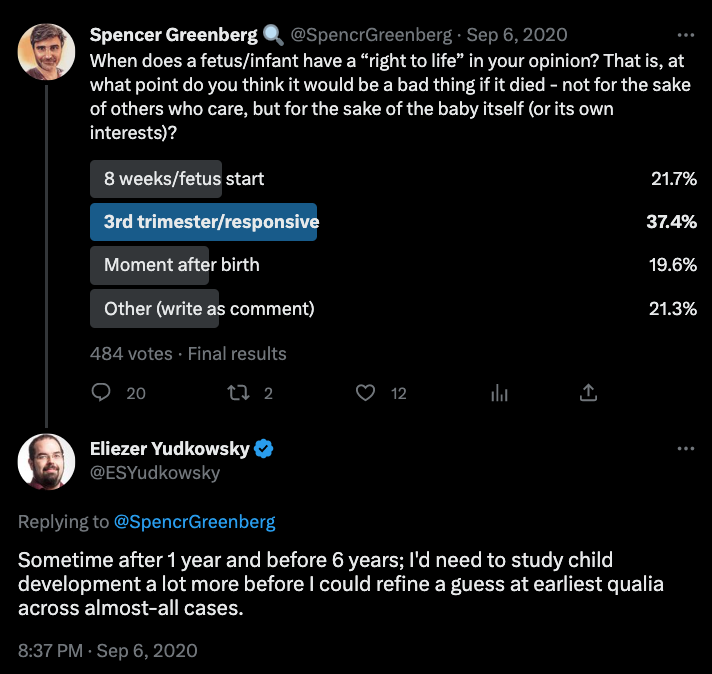This screenshot has height=674, width=712.
Task: Select 'Other (write as comment)' poll option
Action: click(x=209, y=309)
